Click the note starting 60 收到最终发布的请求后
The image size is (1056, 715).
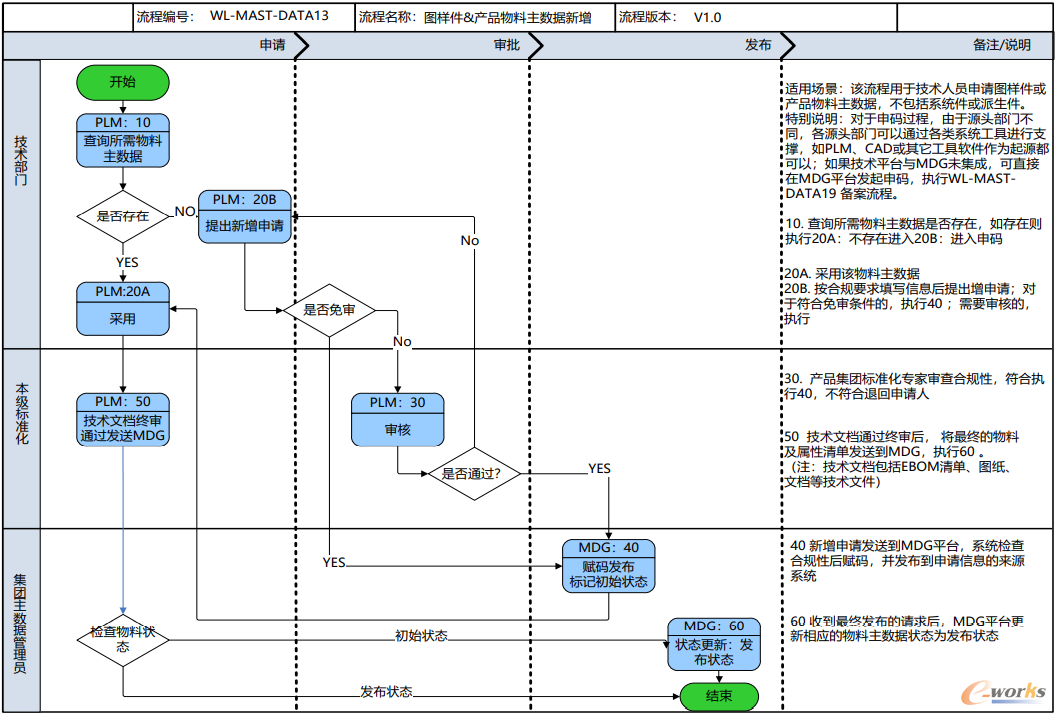coord(906,627)
